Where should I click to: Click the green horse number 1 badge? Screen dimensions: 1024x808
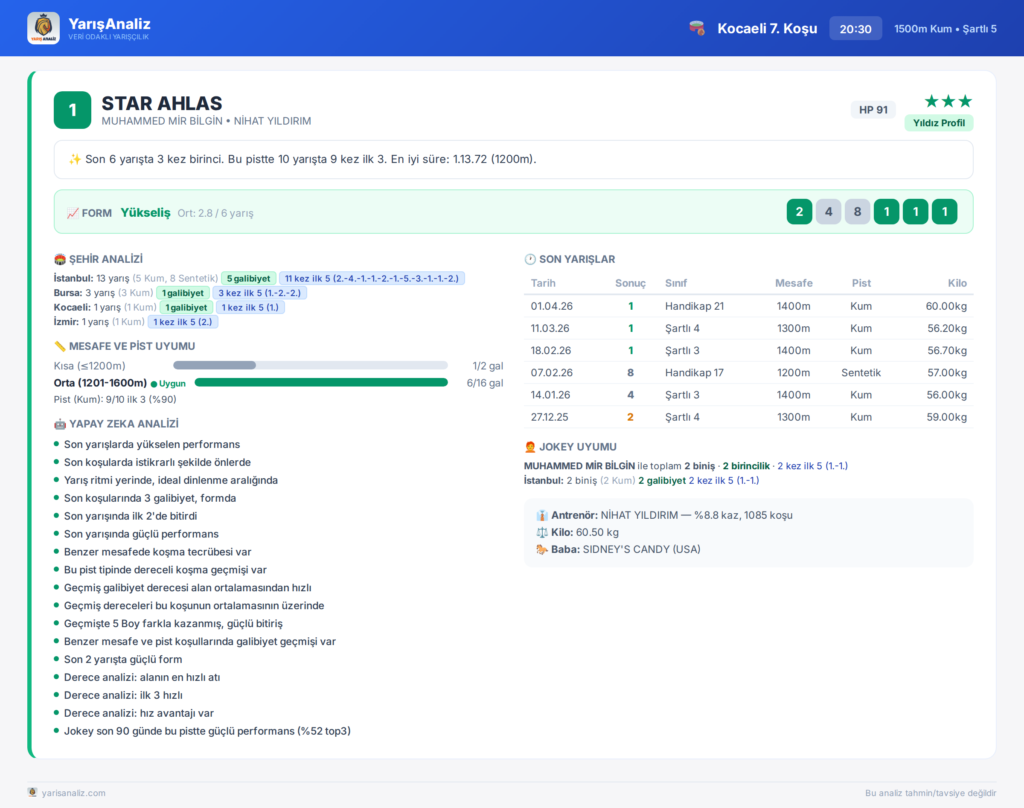click(x=72, y=110)
